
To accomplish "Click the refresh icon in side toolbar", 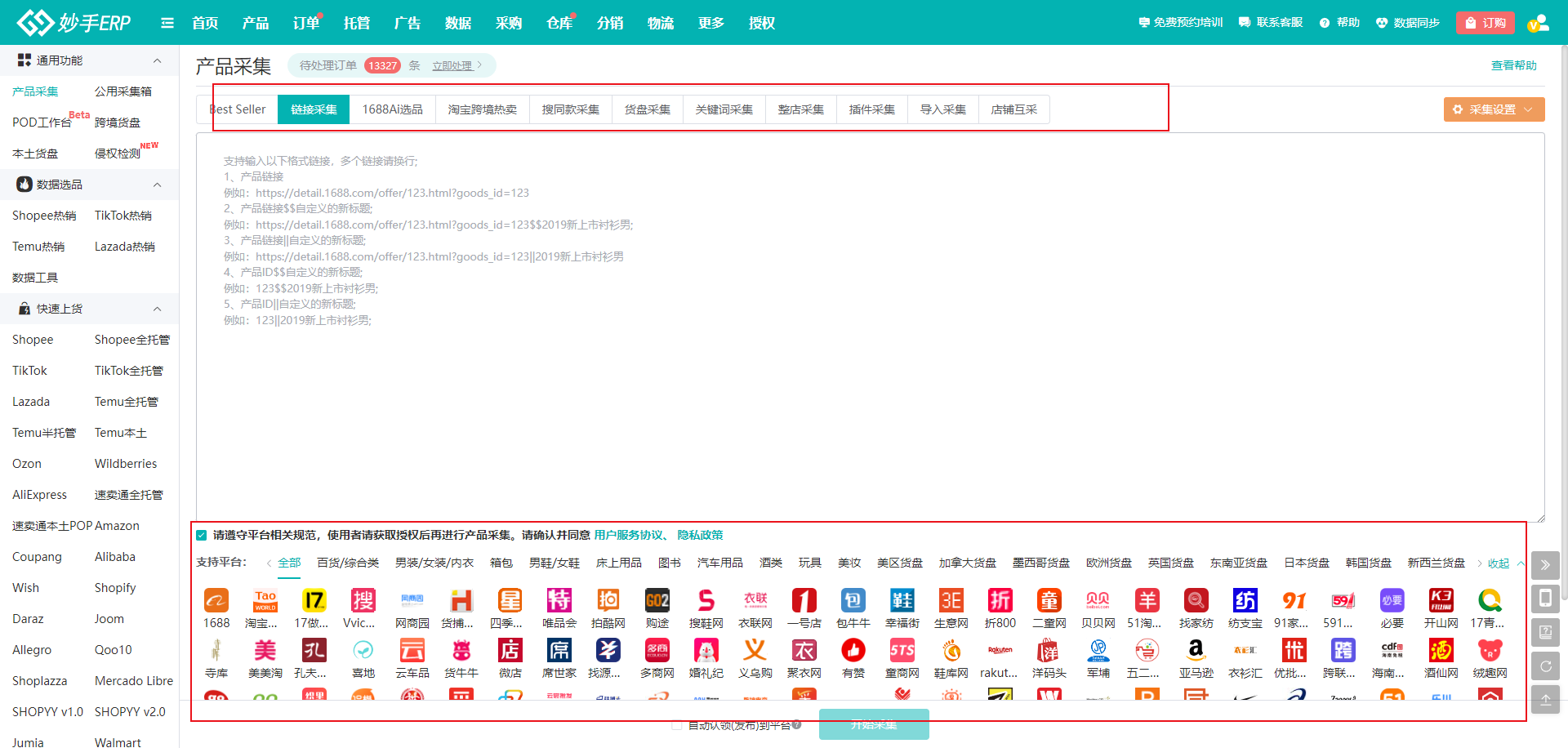I will point(1545,666).
